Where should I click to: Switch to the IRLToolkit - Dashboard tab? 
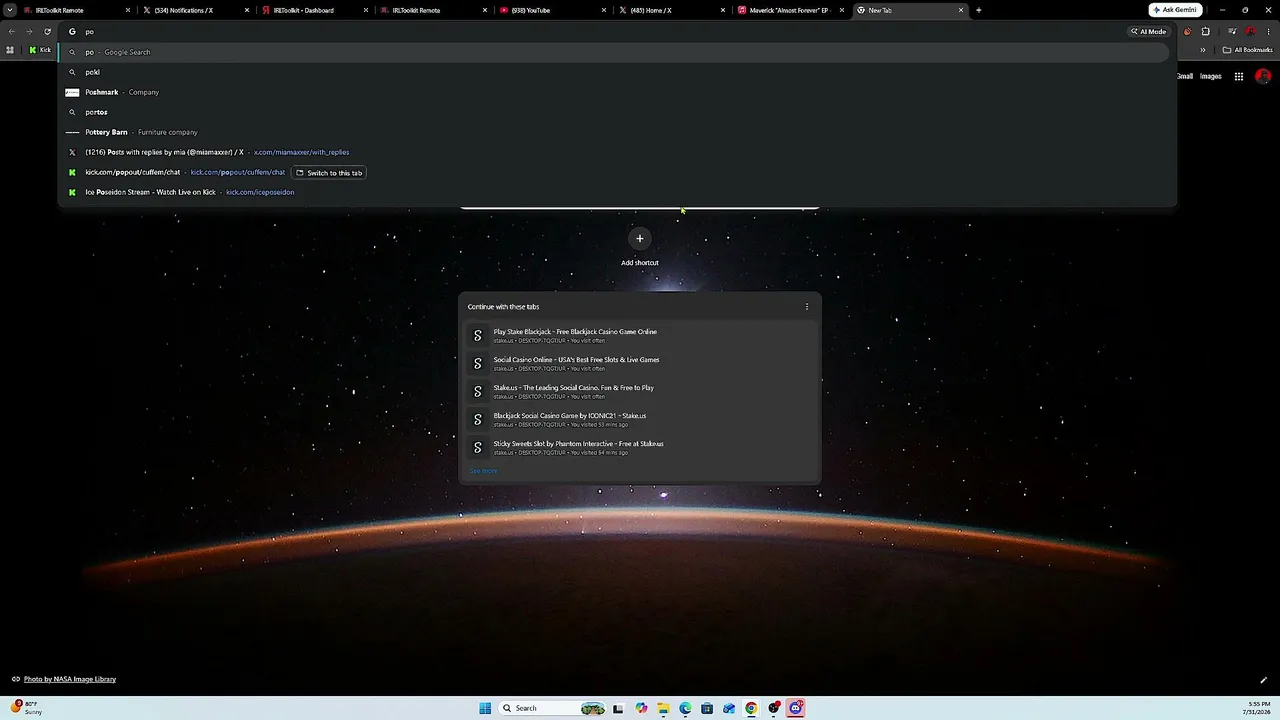pyautogui.click(x=314, y=10)
